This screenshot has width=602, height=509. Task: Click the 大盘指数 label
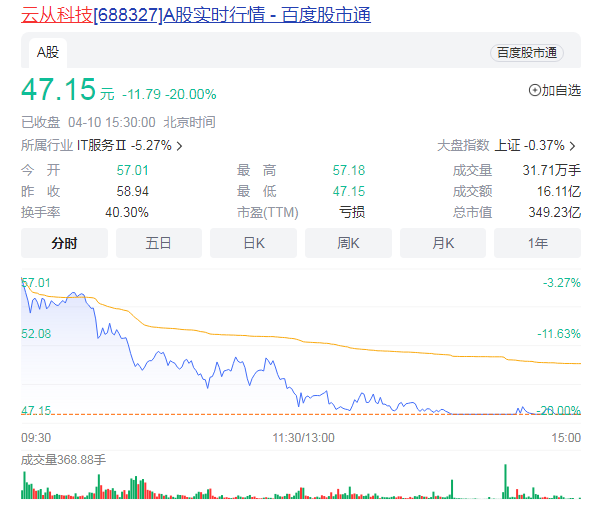(x=463, y=145)
